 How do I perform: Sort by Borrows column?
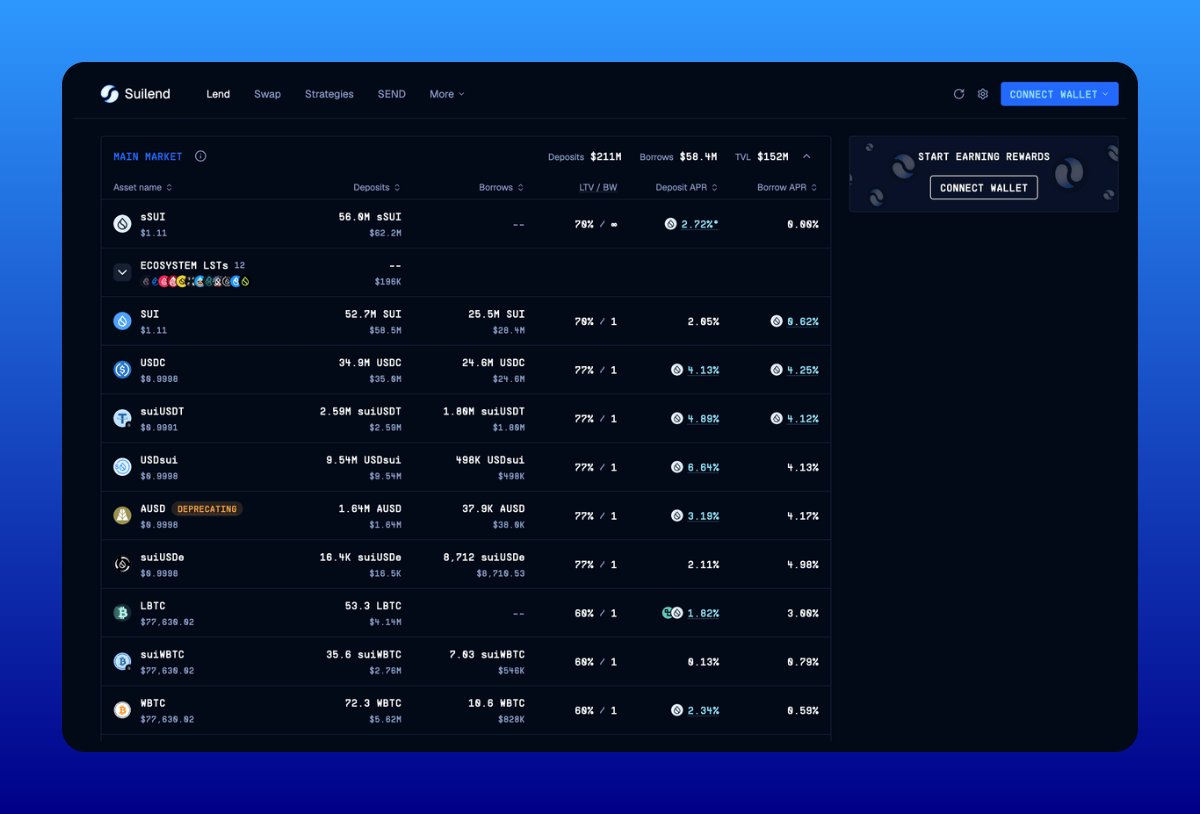tap(501, 187)
